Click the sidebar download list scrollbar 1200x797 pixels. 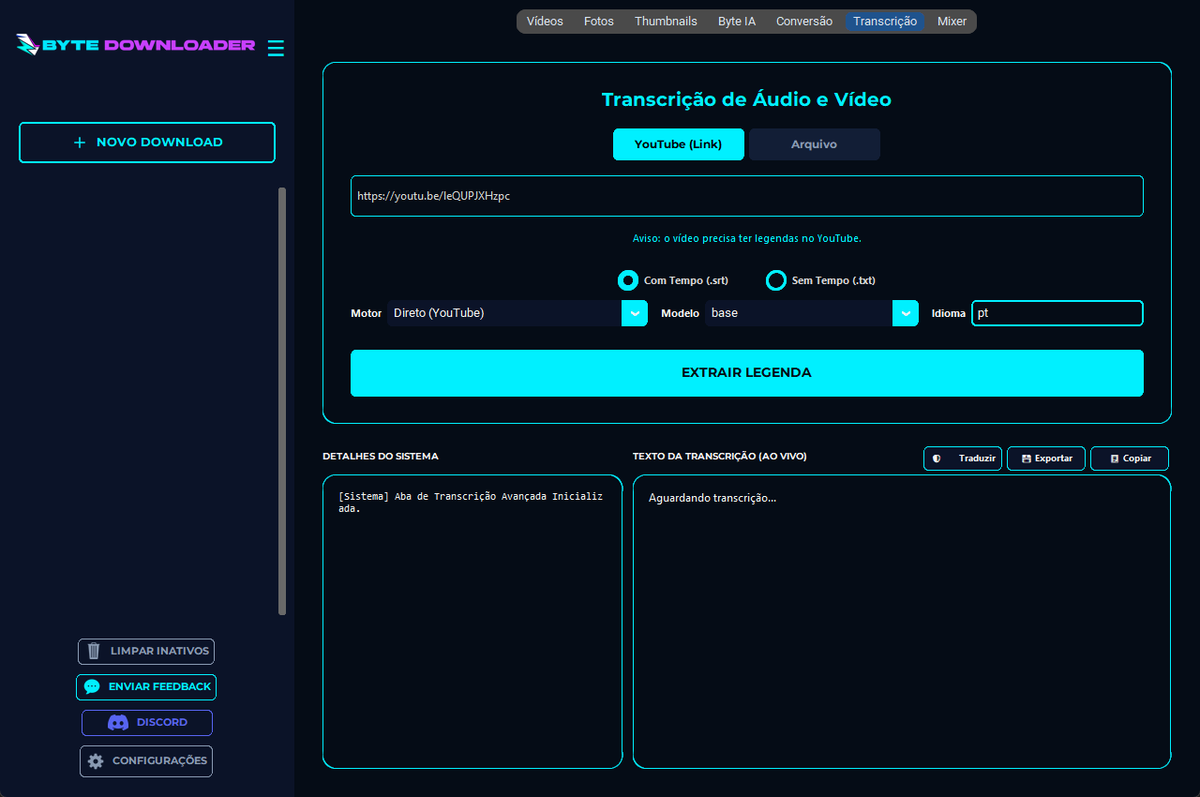[x=282, y=401]
